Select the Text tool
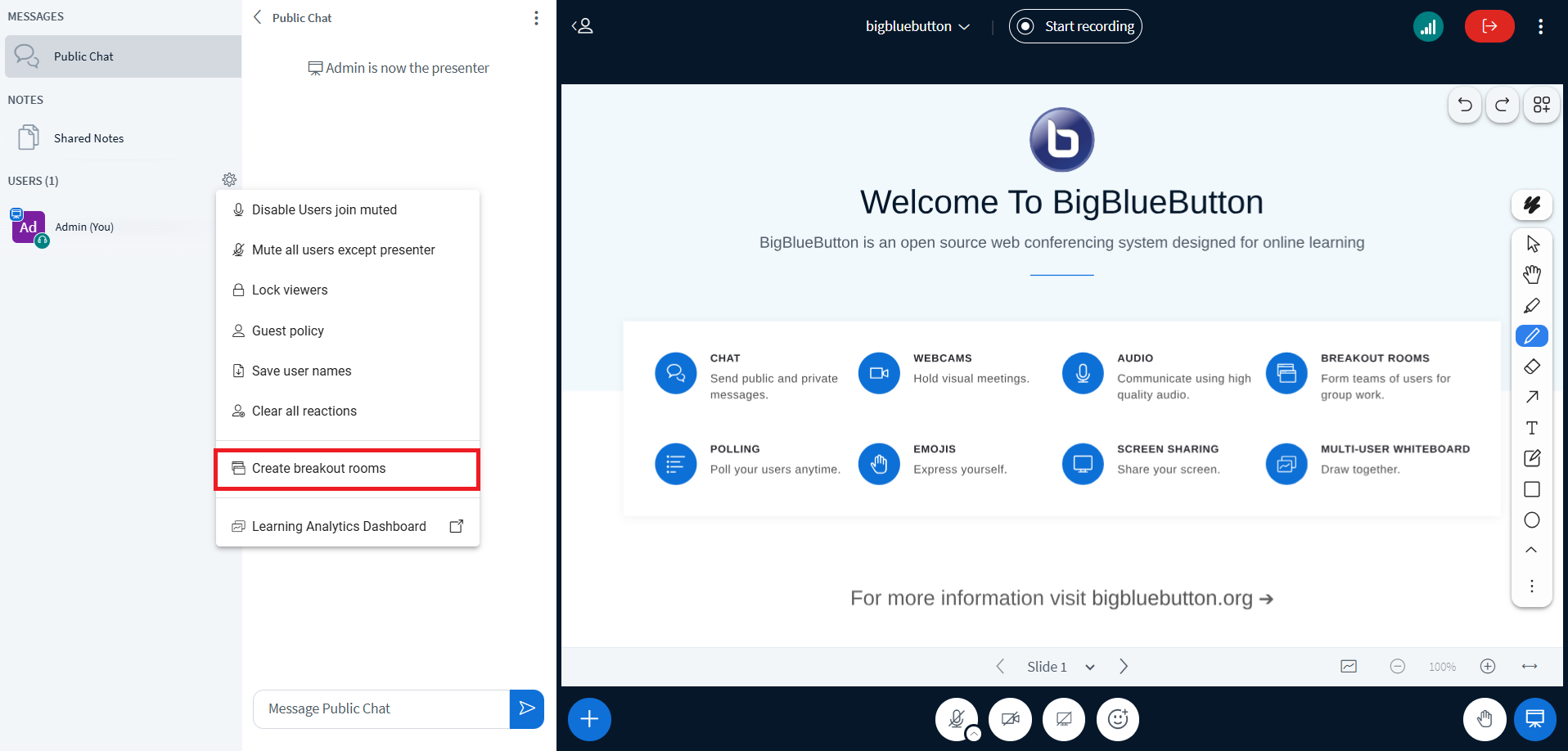Viewport: 1568px width, 751px height. [1532, 428]
